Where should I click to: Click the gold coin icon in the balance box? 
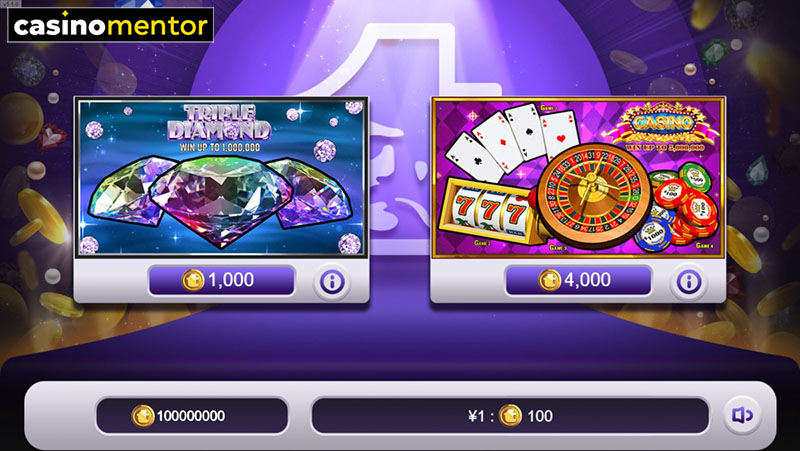click(143, 416)
